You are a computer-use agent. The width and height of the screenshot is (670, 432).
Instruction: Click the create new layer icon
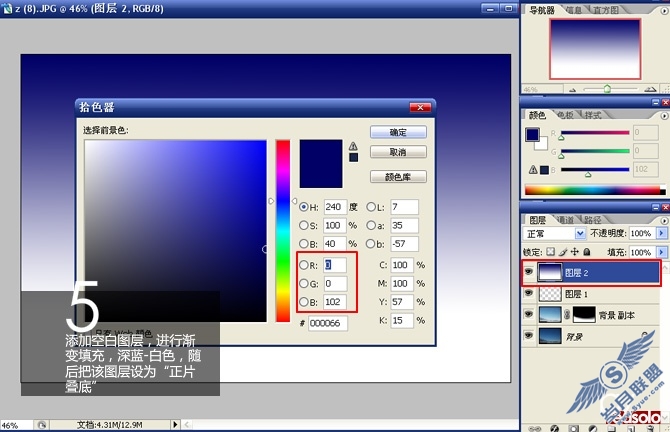tap(631, 428)
